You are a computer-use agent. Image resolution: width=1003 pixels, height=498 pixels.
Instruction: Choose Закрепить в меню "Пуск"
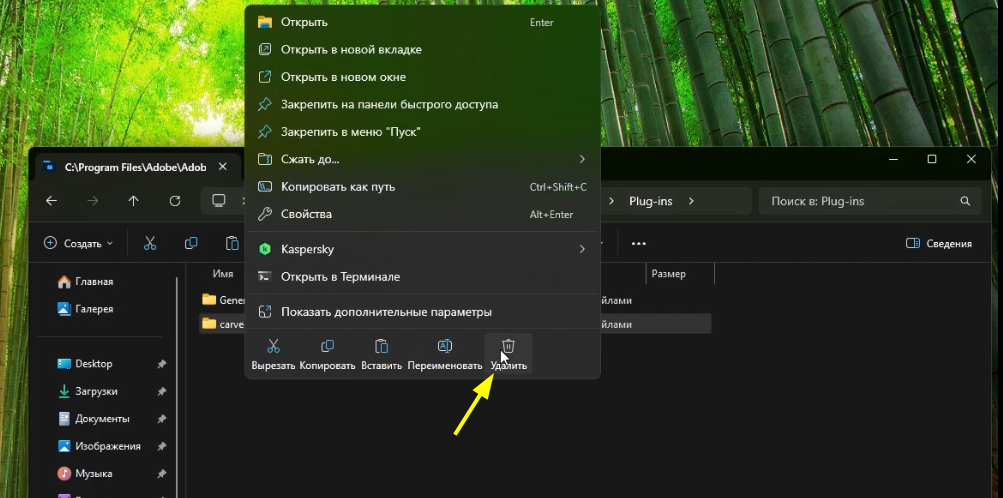tap(422, 132)
